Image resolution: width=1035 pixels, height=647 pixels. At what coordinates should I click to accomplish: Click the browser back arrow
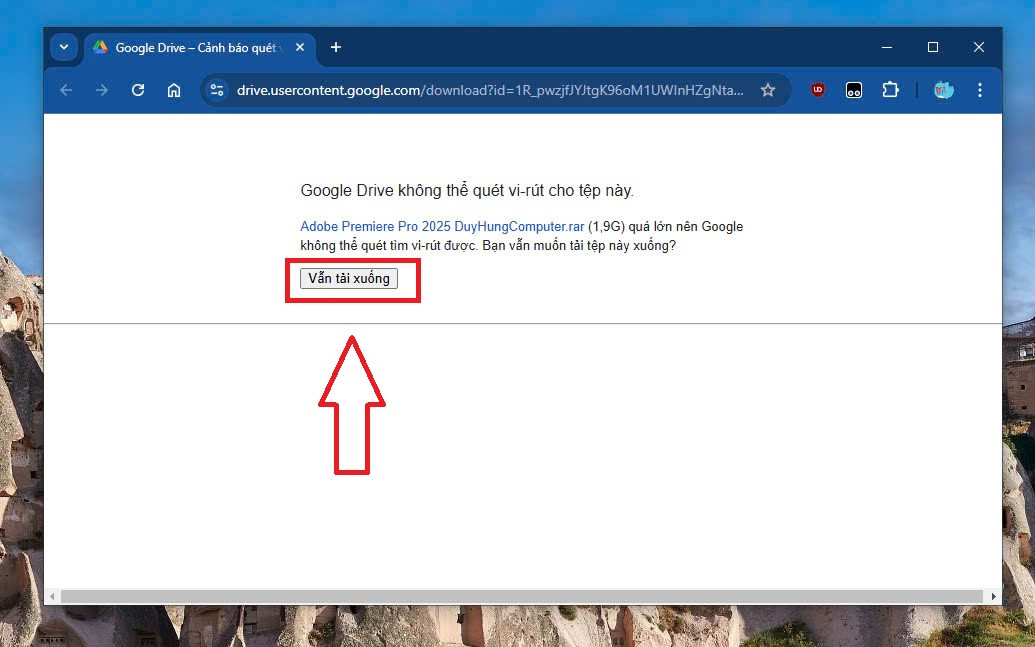(x=66, y=90)
